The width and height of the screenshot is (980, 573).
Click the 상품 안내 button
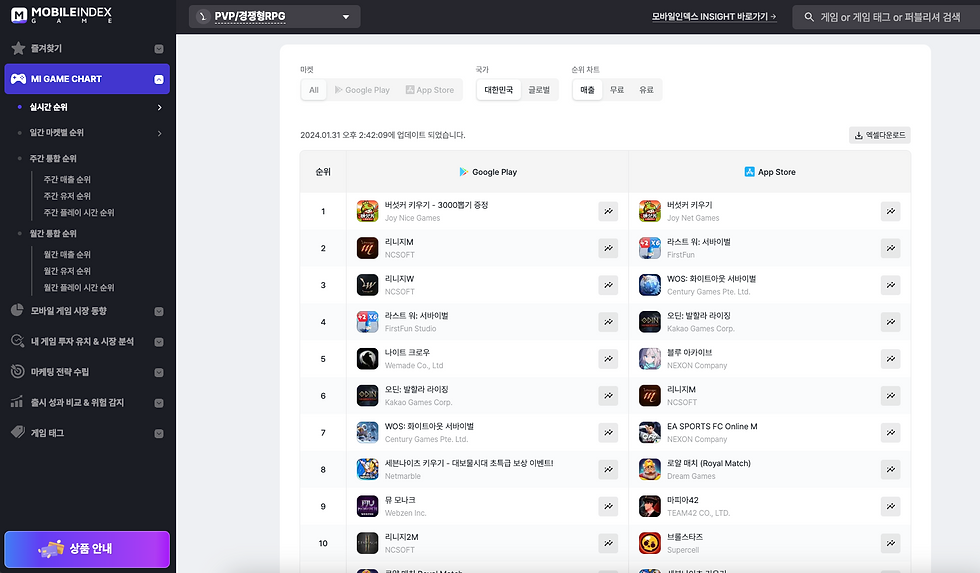[87, 549]
